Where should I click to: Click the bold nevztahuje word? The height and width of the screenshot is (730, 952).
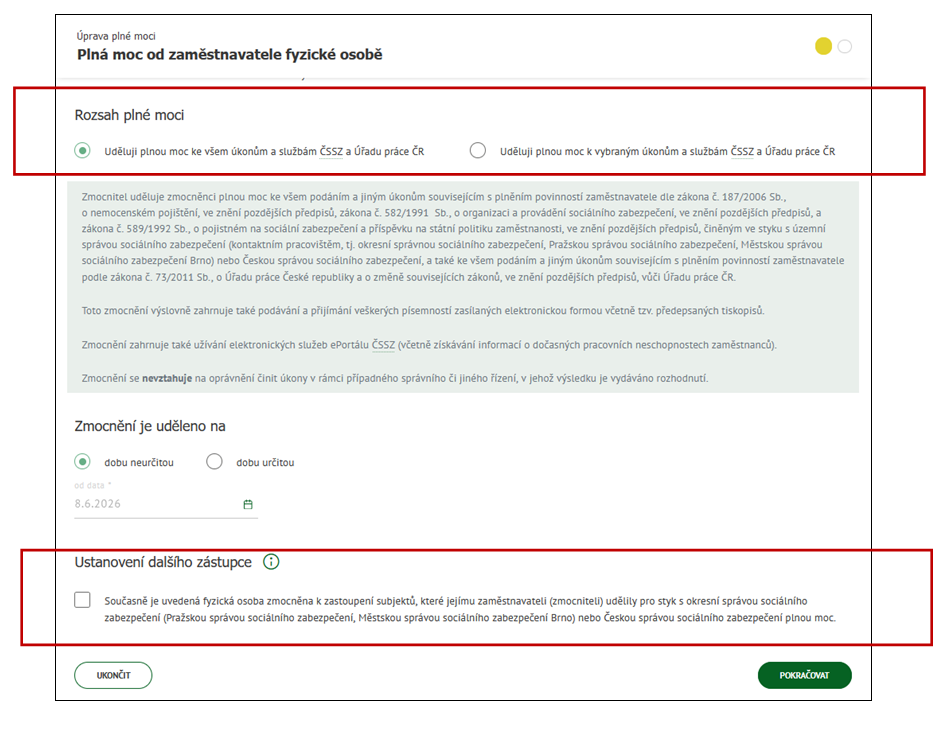(167, 378)
